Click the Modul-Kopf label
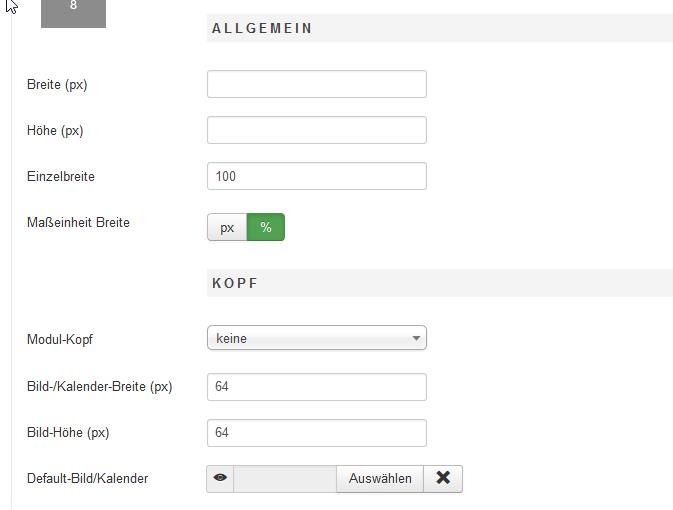The width and height of the screenshot is (673, 510). pyautogui.click(x=60, y=339)
